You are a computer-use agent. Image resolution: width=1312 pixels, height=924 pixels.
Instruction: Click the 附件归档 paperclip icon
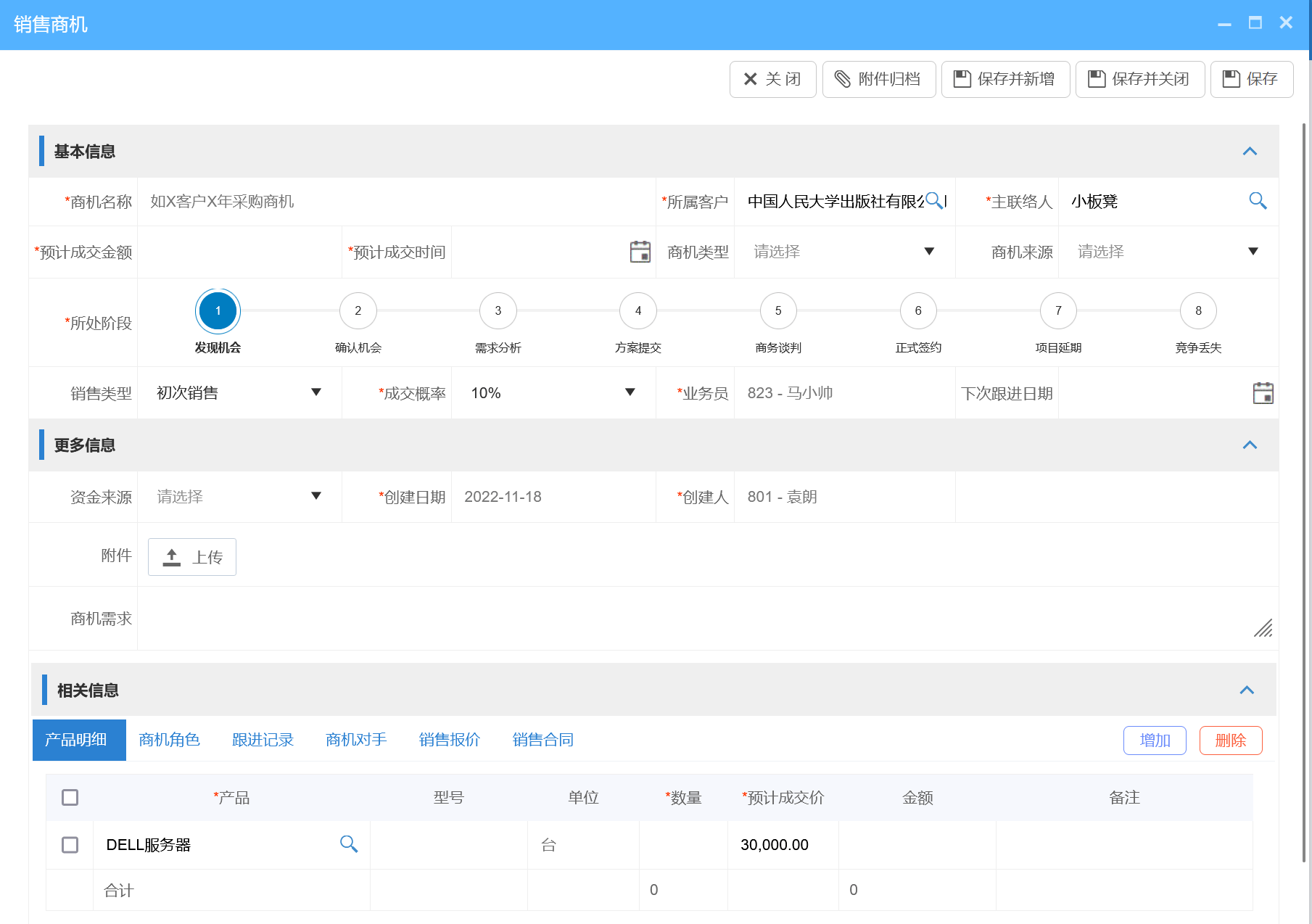843,79
